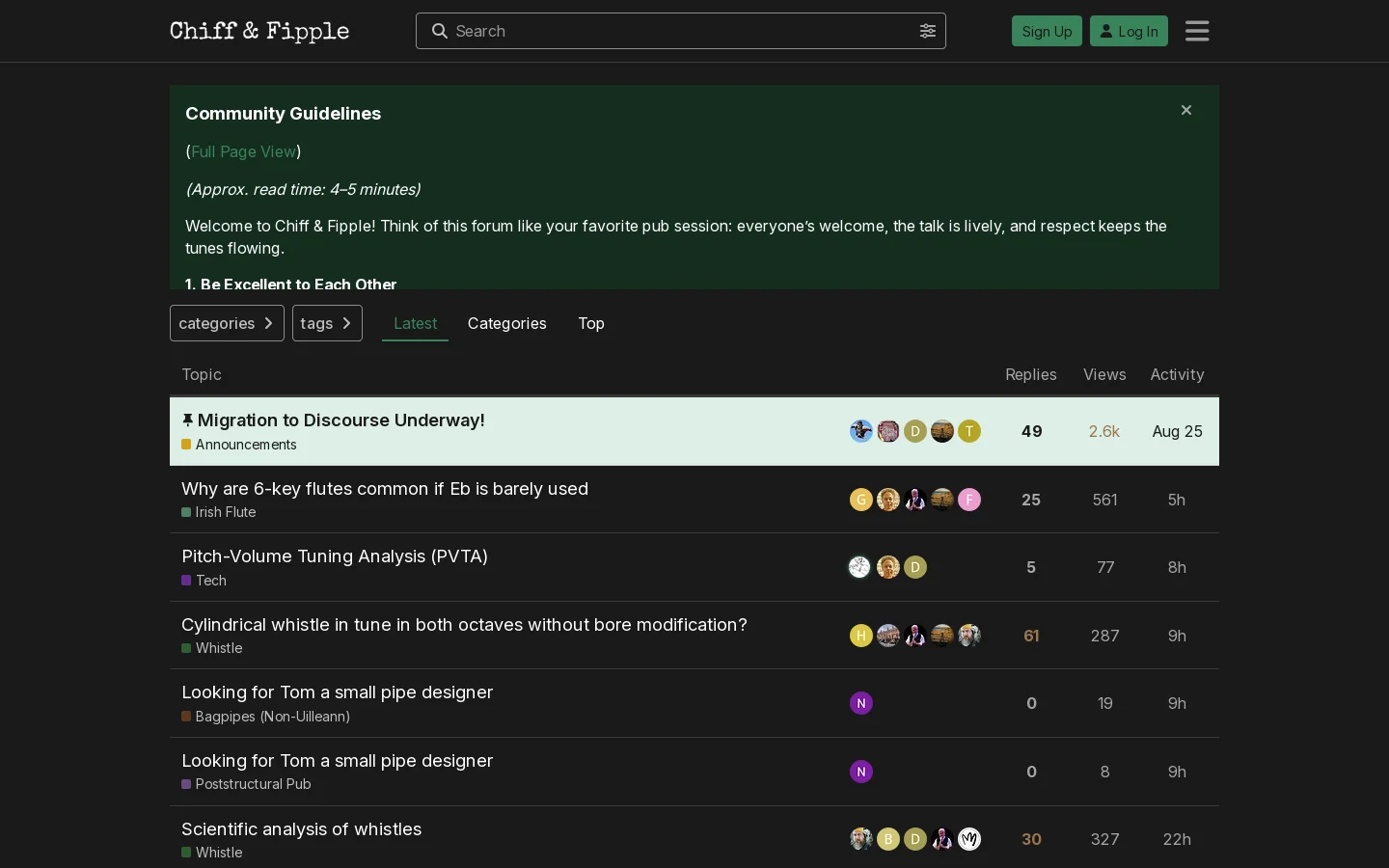
Task: Click the 61 replies count
Action: (x=1031, y=636)
